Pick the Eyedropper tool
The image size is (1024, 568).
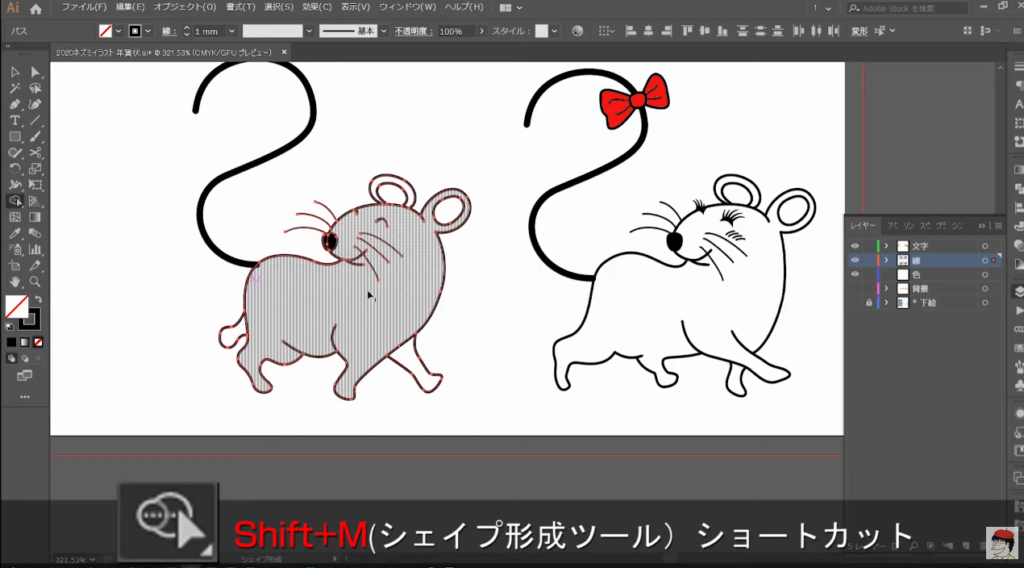click(x=14, y=233)
